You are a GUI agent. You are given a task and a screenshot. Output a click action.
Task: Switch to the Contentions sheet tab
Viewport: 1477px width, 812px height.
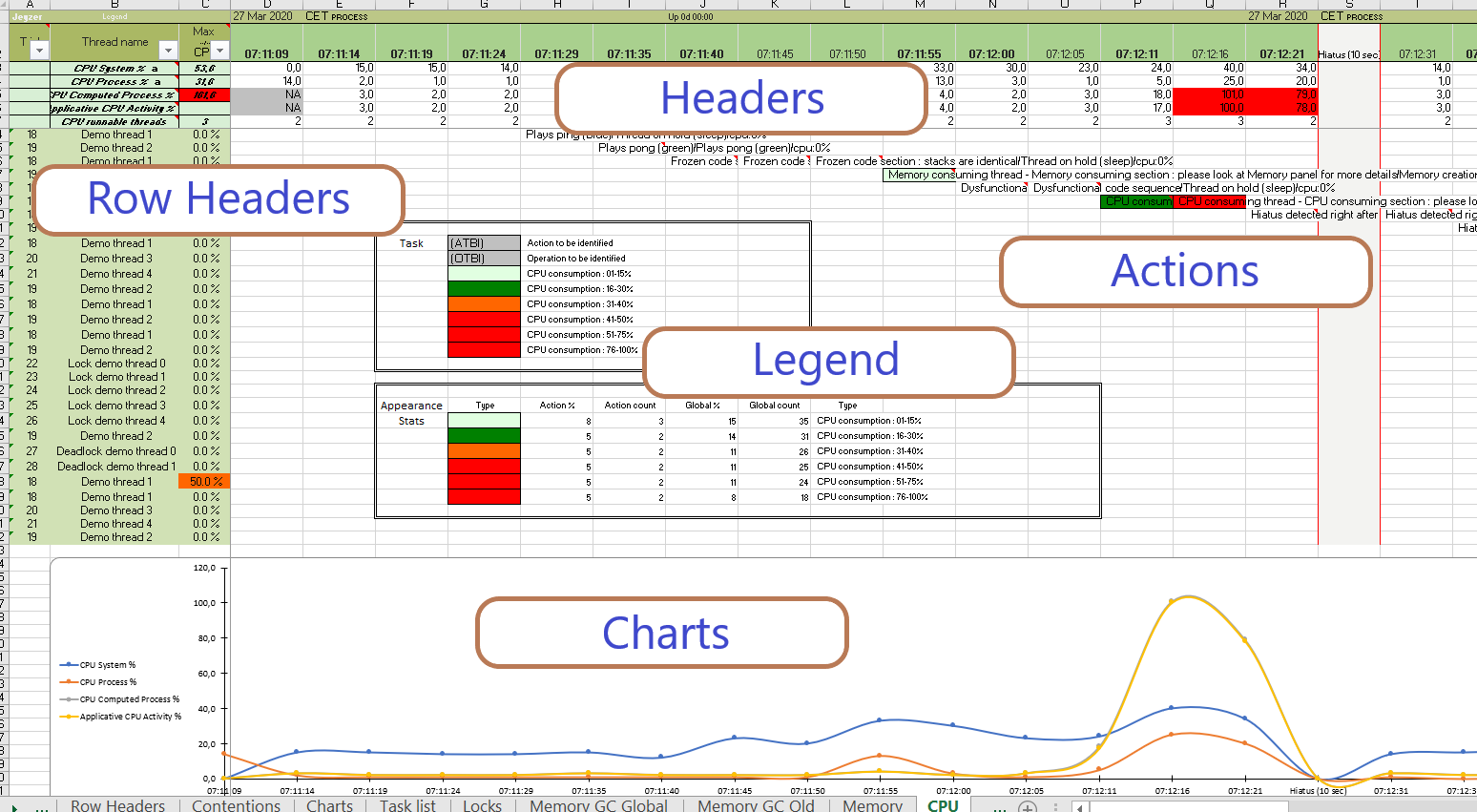(236, 806)
